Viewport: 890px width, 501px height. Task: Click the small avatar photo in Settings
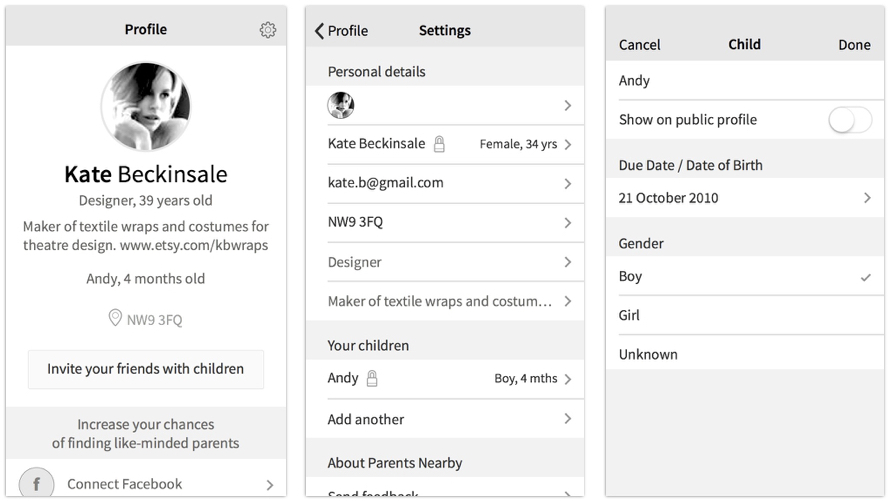click(341, 105)
